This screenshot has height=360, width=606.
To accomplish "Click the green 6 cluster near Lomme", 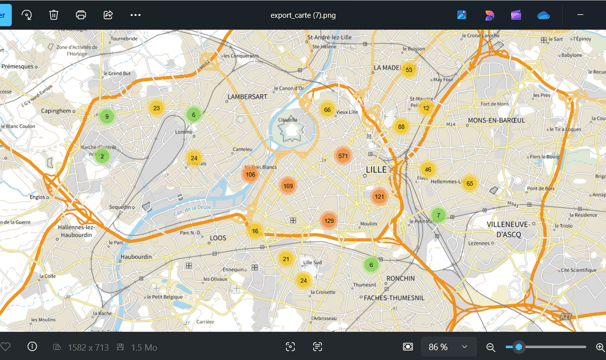I will point(194,114).
